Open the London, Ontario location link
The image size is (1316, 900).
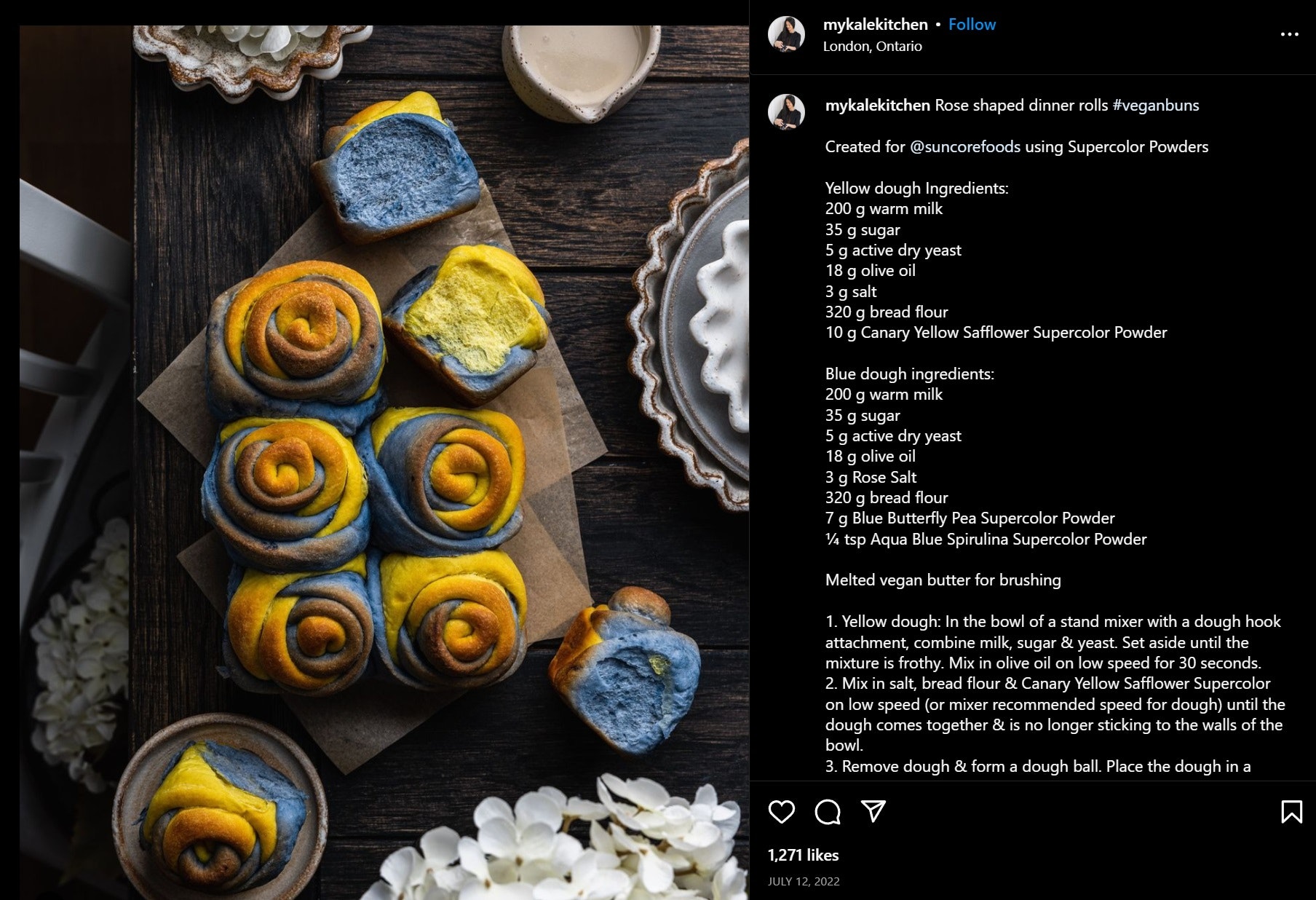pyautogui.click(x=872, y=46)
